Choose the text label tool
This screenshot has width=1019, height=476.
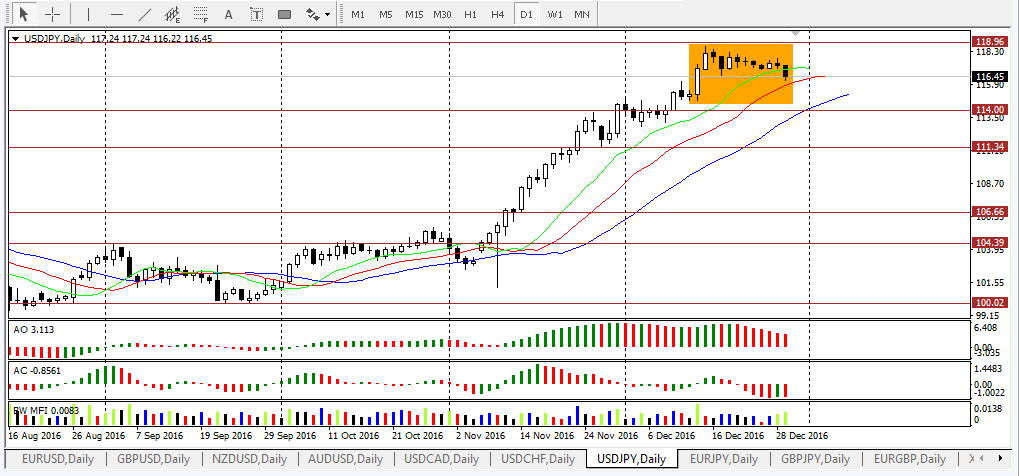pos(257,13)
